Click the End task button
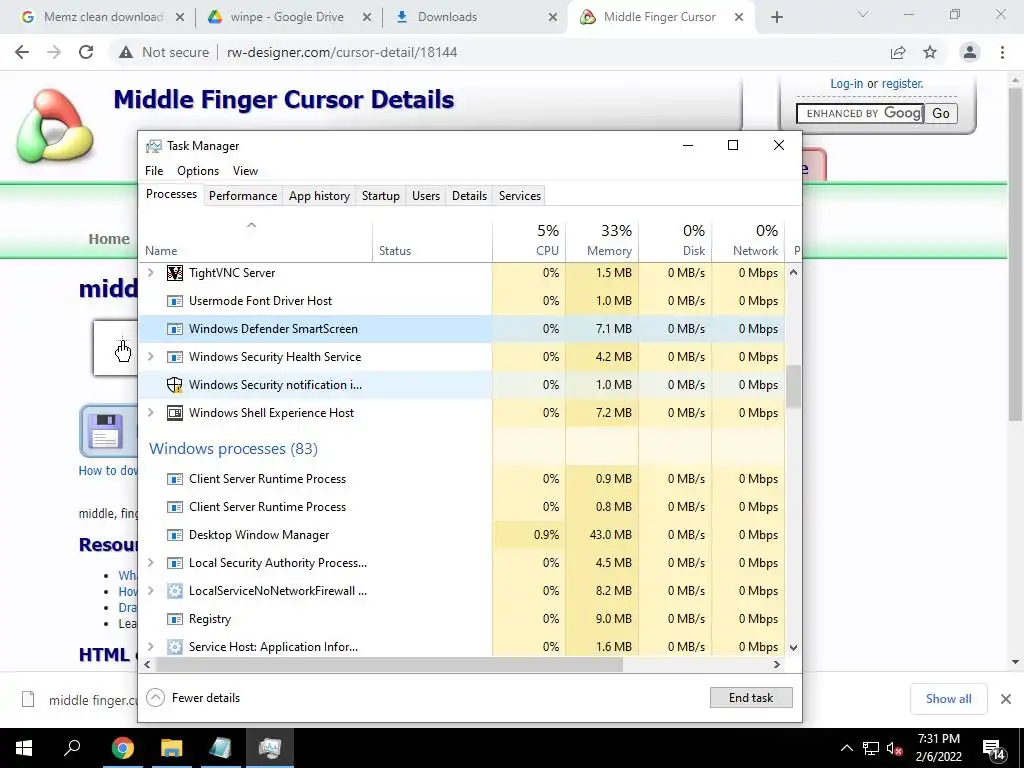 [751, 698]
